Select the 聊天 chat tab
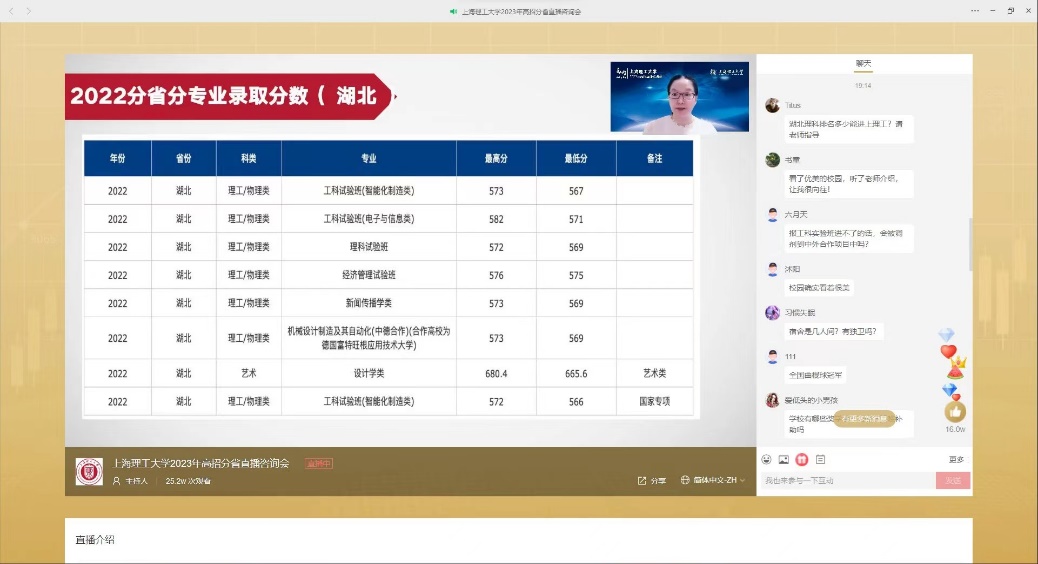The width and height of the screenshot is (1038, 564). click(863, 64)
